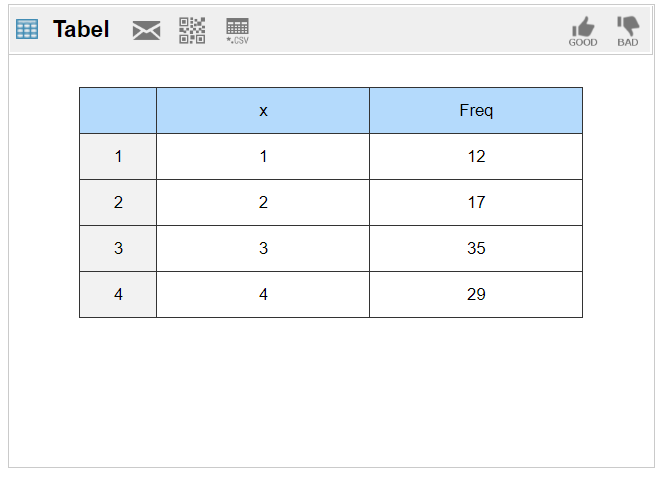Select the x column header
Viewport: 670px width, 480px height.
(x=263, y=111)
